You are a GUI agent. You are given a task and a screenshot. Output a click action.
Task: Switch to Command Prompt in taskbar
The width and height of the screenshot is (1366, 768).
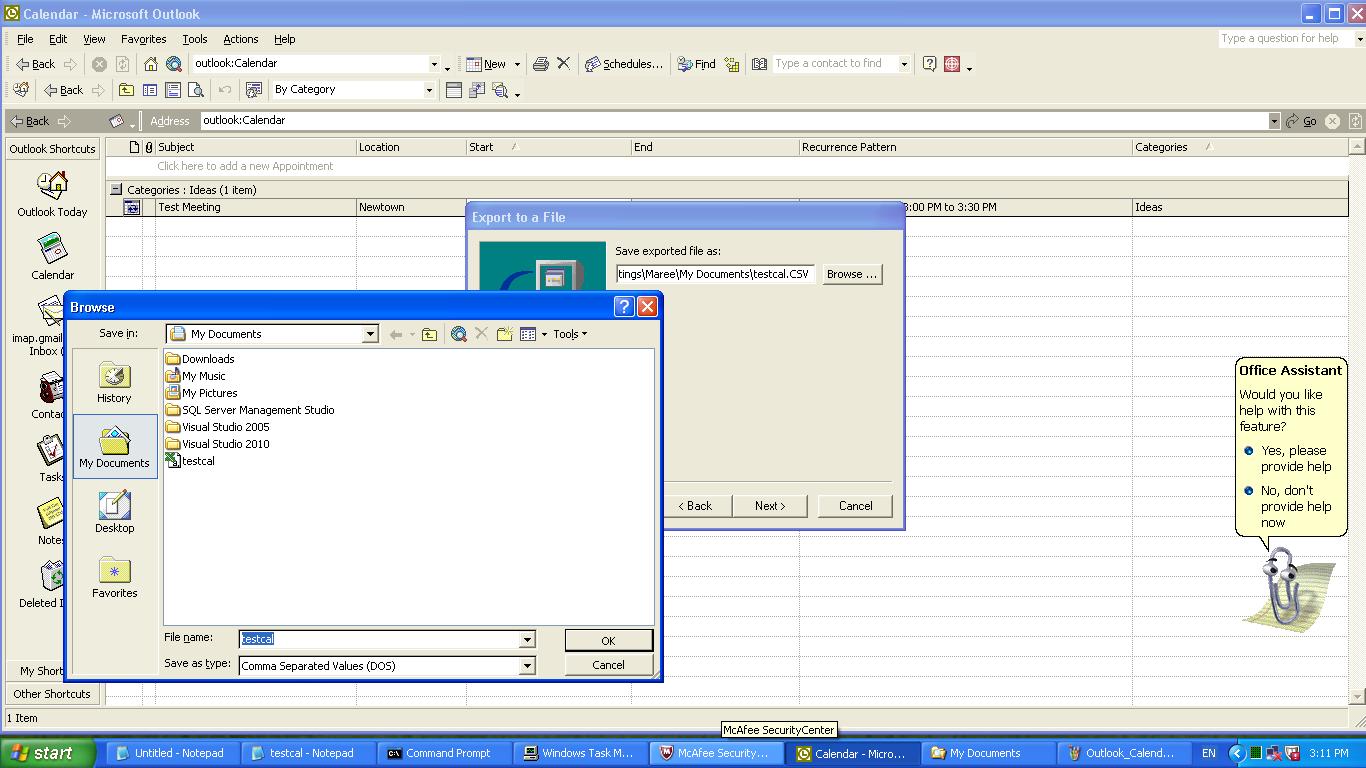pos(439,753)
